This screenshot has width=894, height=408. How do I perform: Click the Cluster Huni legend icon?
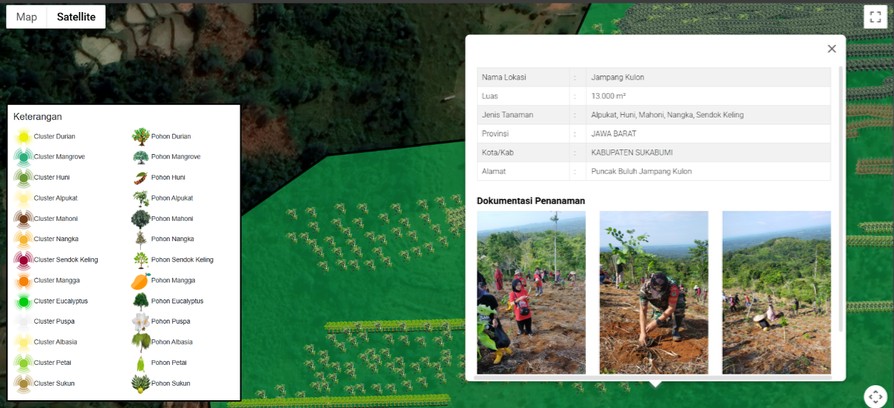(x=23, y=178)
